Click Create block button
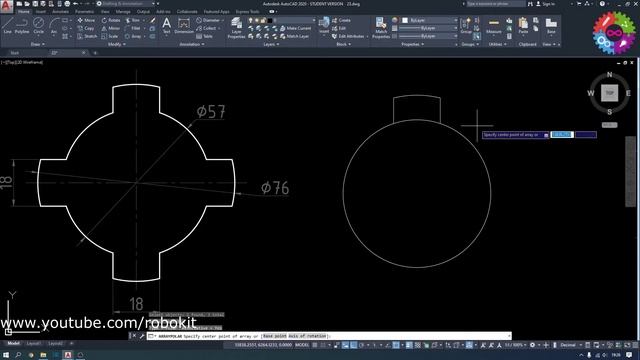Screen dimensions: 640x360 tap(341, 20)
